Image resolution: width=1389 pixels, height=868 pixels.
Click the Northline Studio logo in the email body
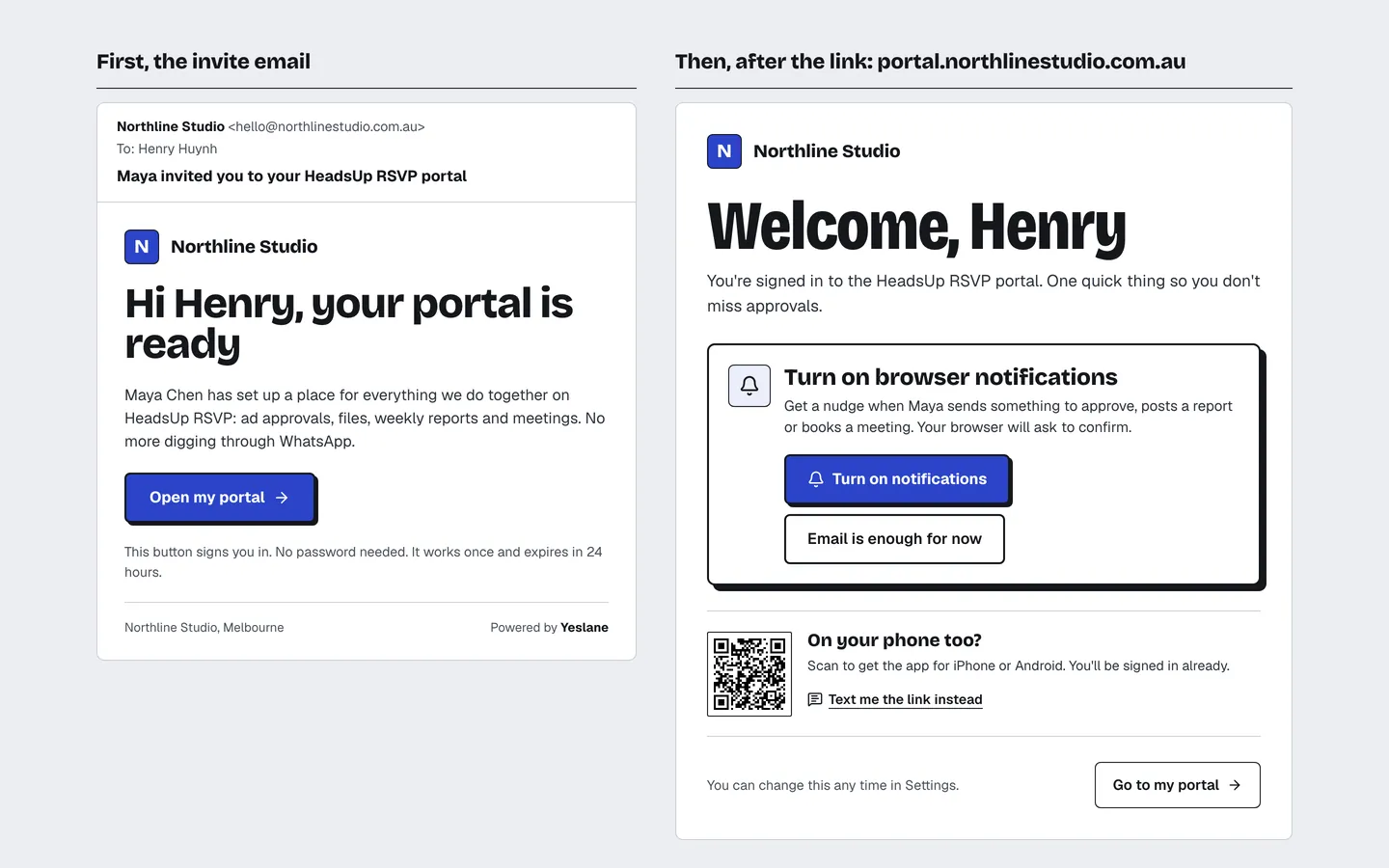point(142,247)
